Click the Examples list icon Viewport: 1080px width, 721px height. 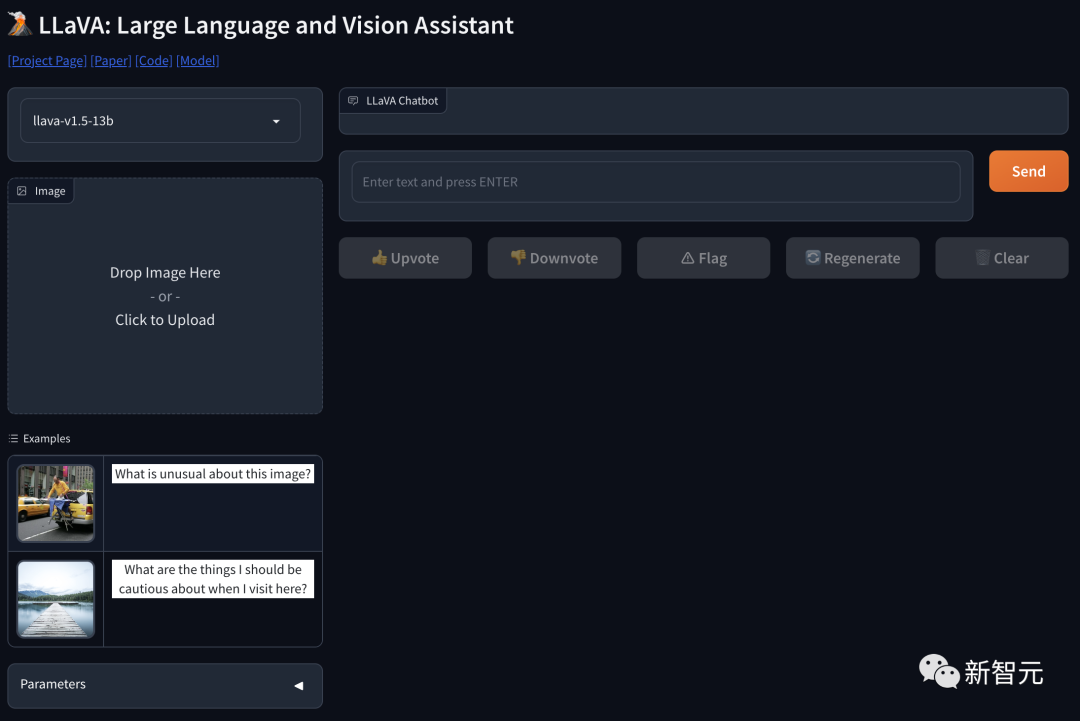point(14,439)
